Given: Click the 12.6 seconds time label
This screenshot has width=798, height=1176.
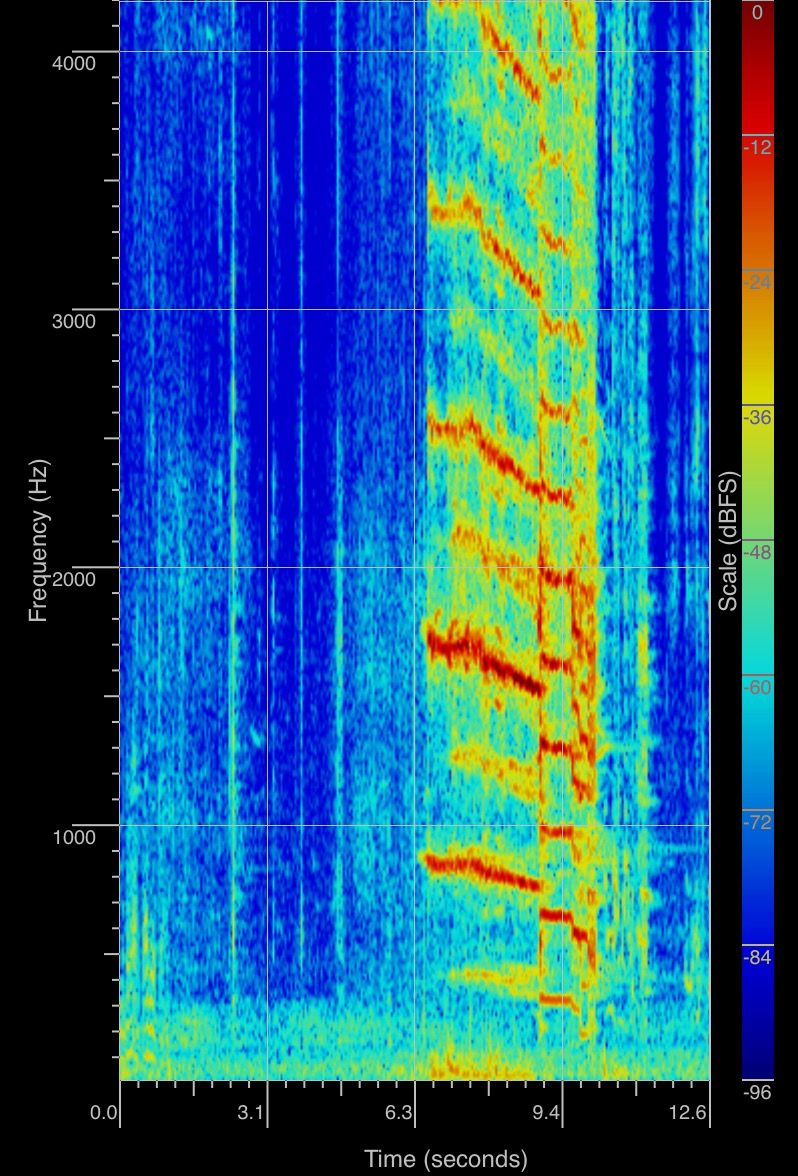Looking at the screenshot, I should [689, 1112].
